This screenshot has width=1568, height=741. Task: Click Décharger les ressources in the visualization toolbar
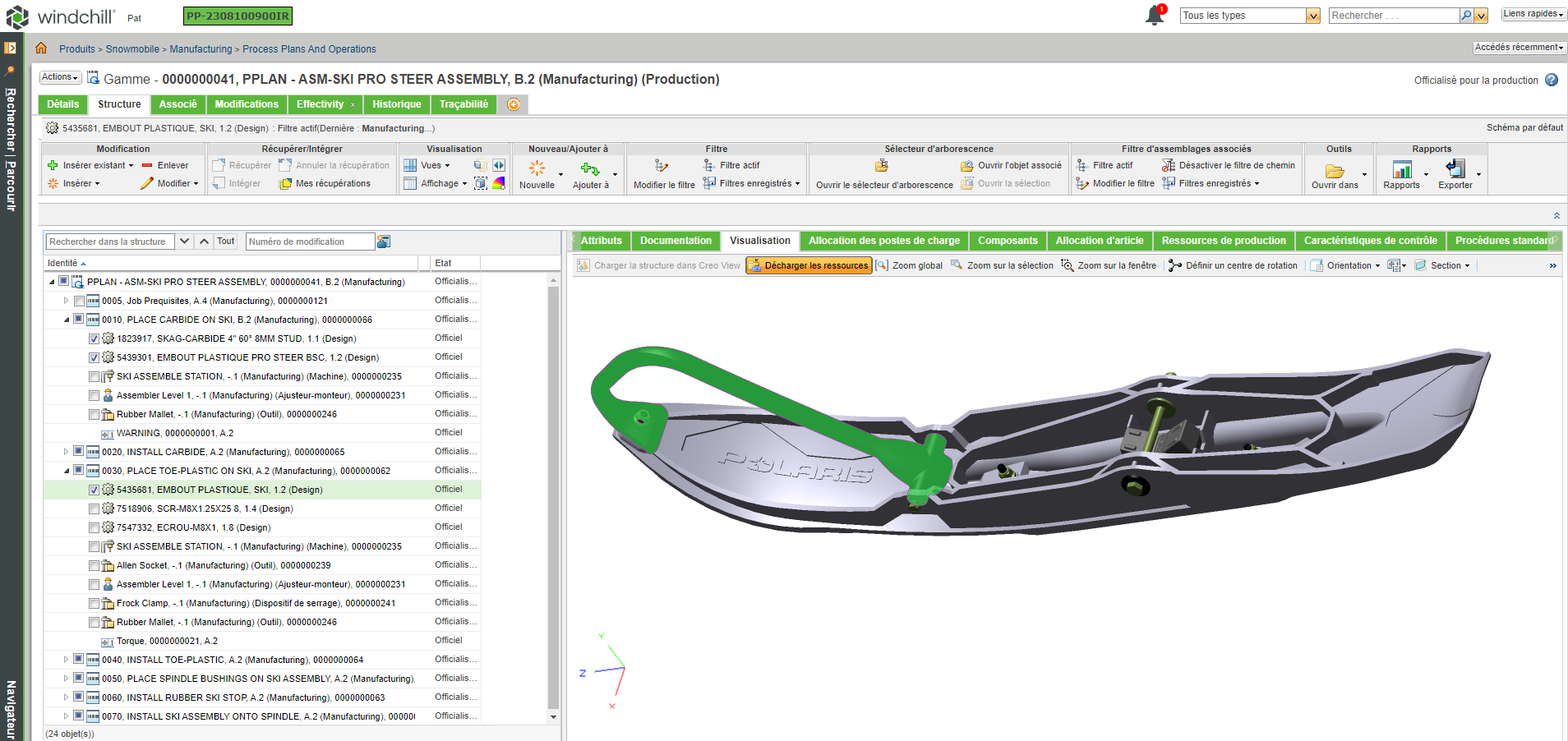pos(809,265)
